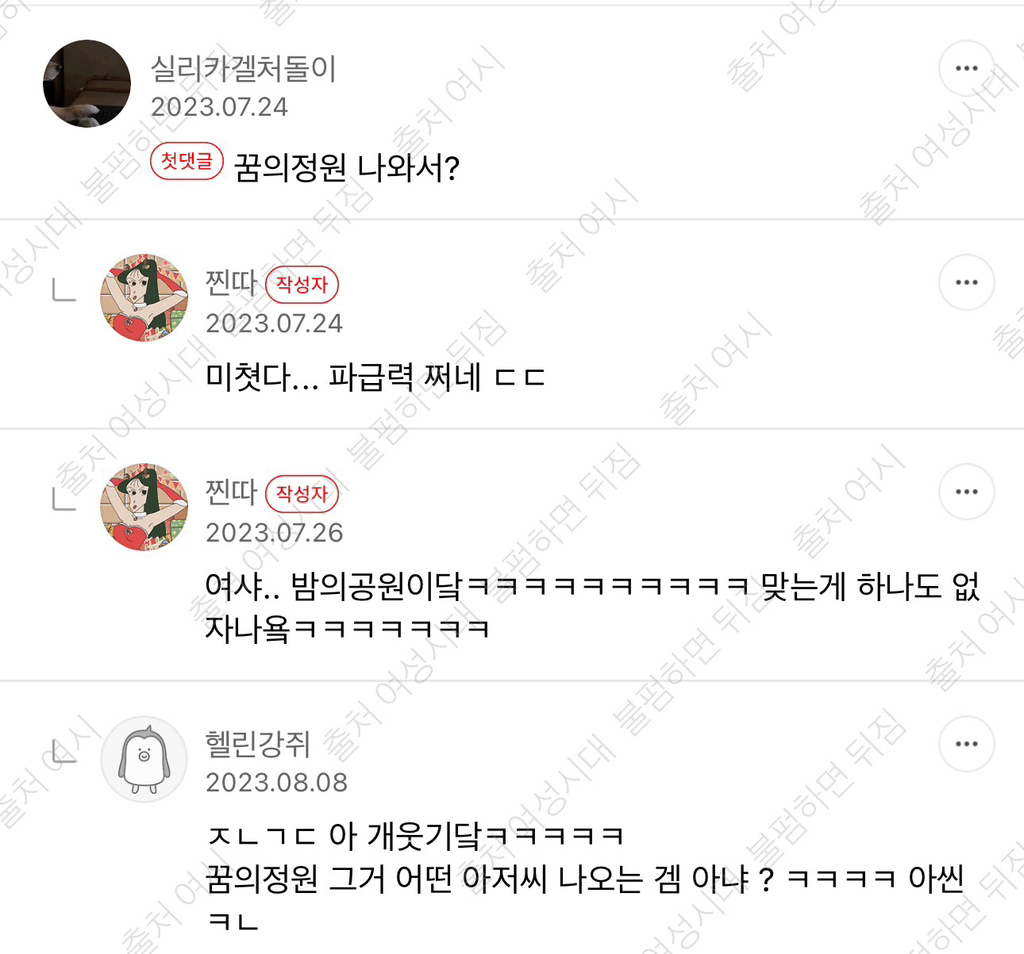The height and width of the screenshot is (954, 1024).
Task: Select the date 2023.08.08 on 헬린강쥐's reply
Action: pos(277,782)
